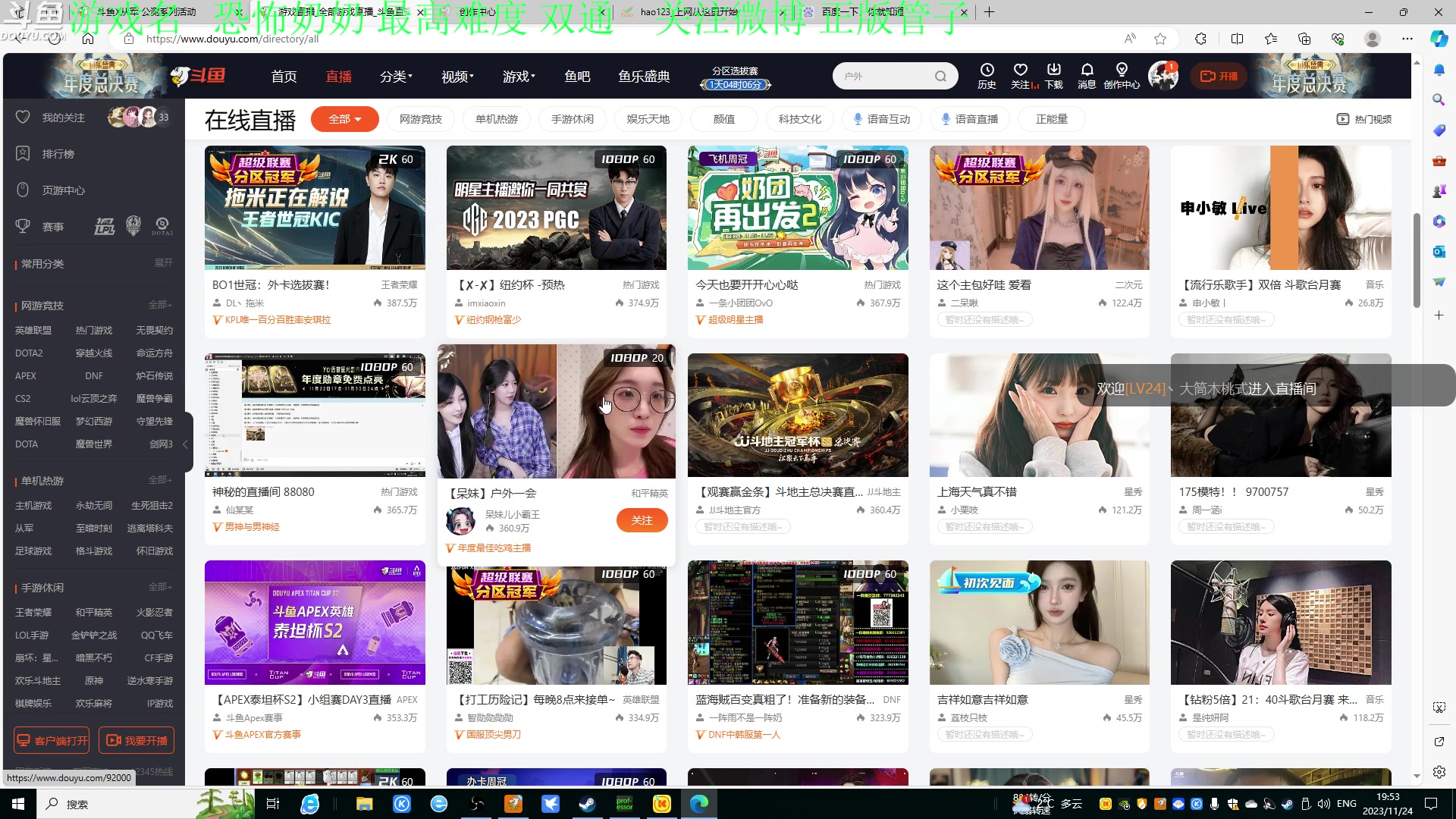Viewport: 1456px width, 819px height.
Task: Show all 网游竞技 categories via 全部+
Action: (x=160, y=305)
